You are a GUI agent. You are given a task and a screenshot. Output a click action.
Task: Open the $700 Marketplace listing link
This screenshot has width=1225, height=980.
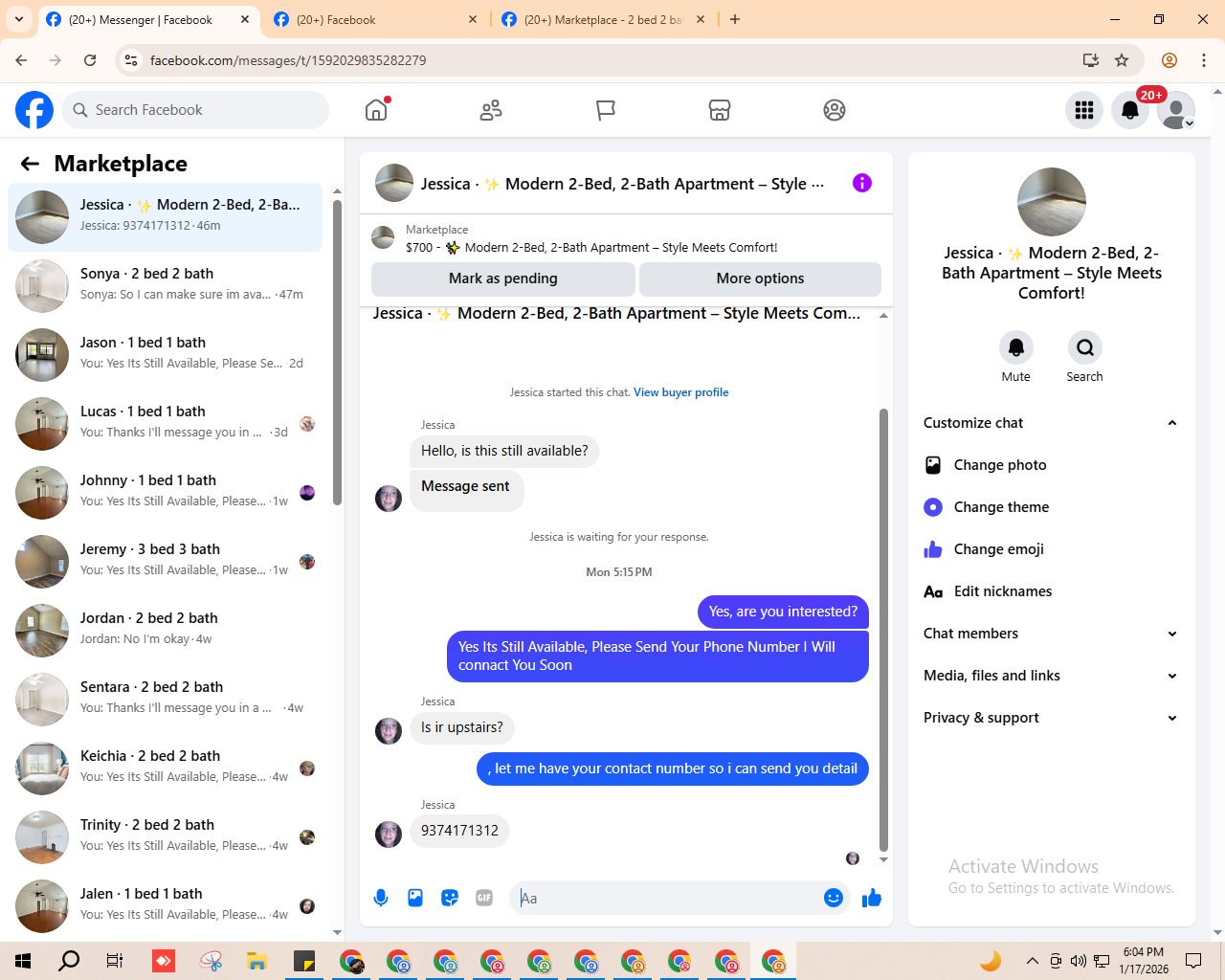tap(591, 247)
